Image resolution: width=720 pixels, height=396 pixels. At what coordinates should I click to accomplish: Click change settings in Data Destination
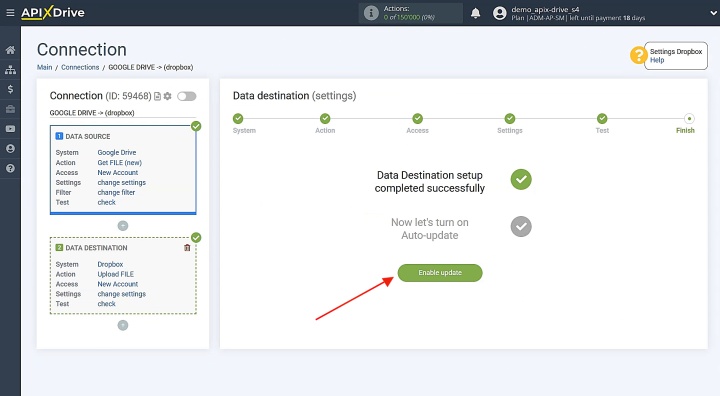pos(122,294)
